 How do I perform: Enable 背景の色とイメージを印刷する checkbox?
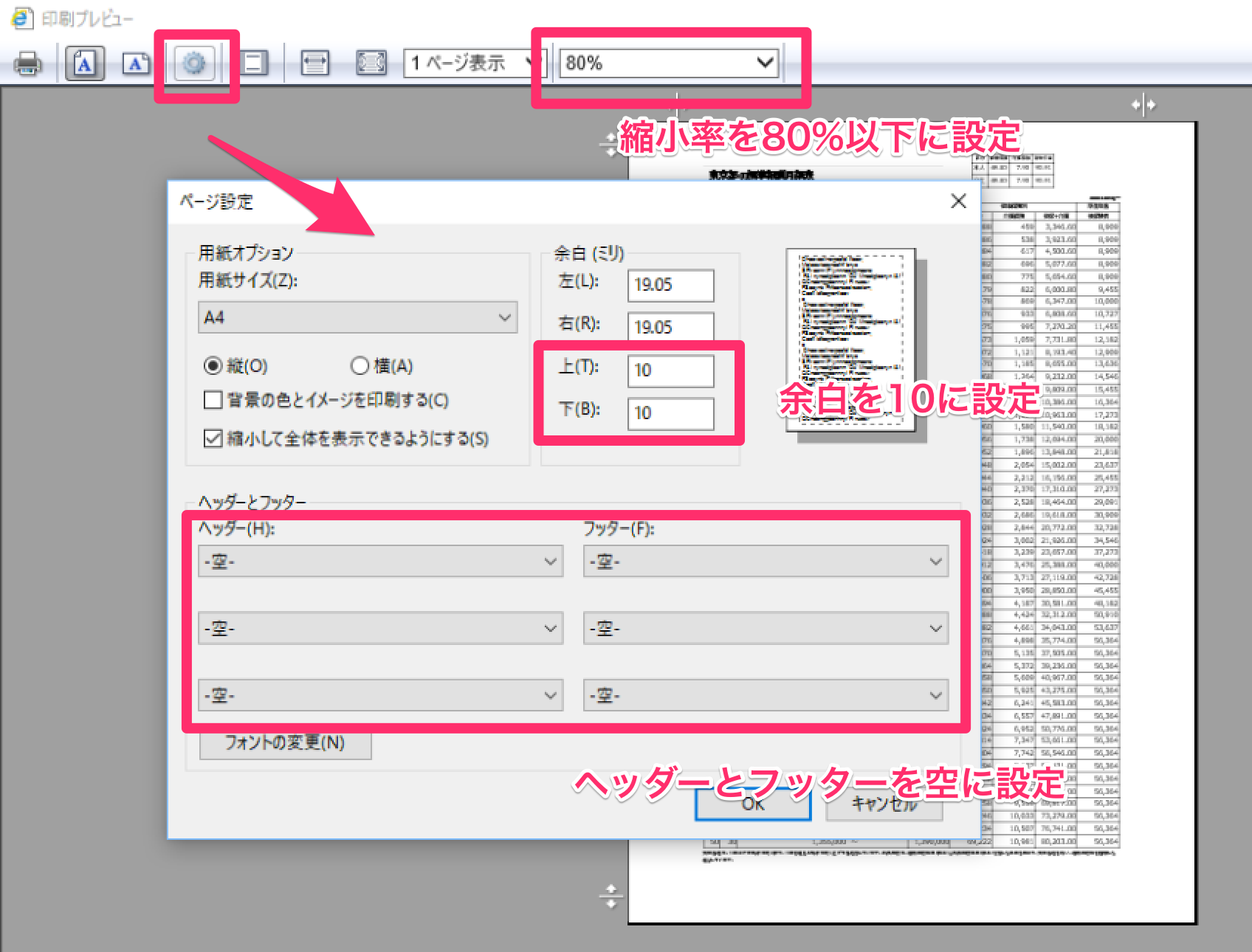click(x=213, y=400)
